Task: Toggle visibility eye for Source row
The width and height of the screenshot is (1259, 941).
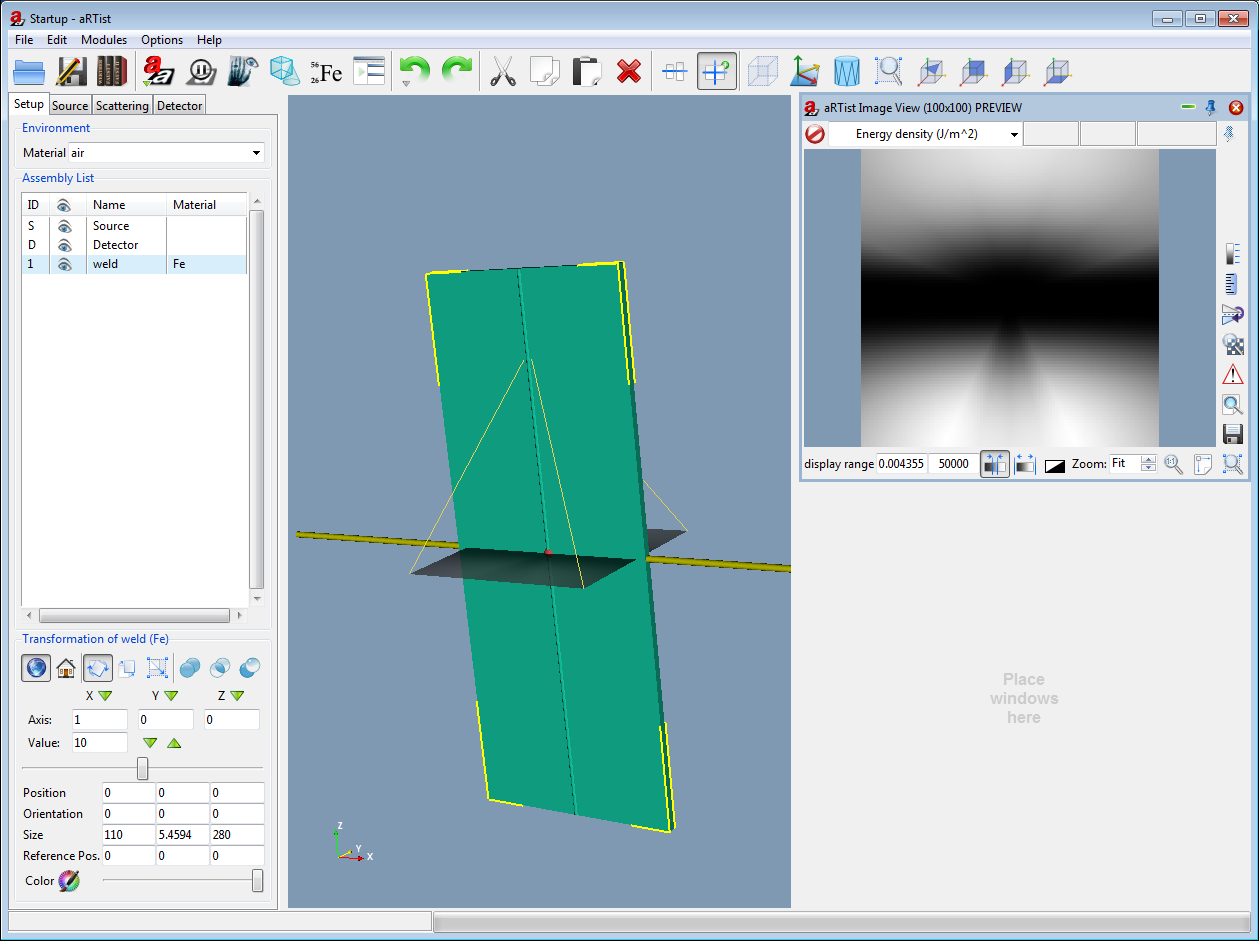Action: click(x=66, y=226)
